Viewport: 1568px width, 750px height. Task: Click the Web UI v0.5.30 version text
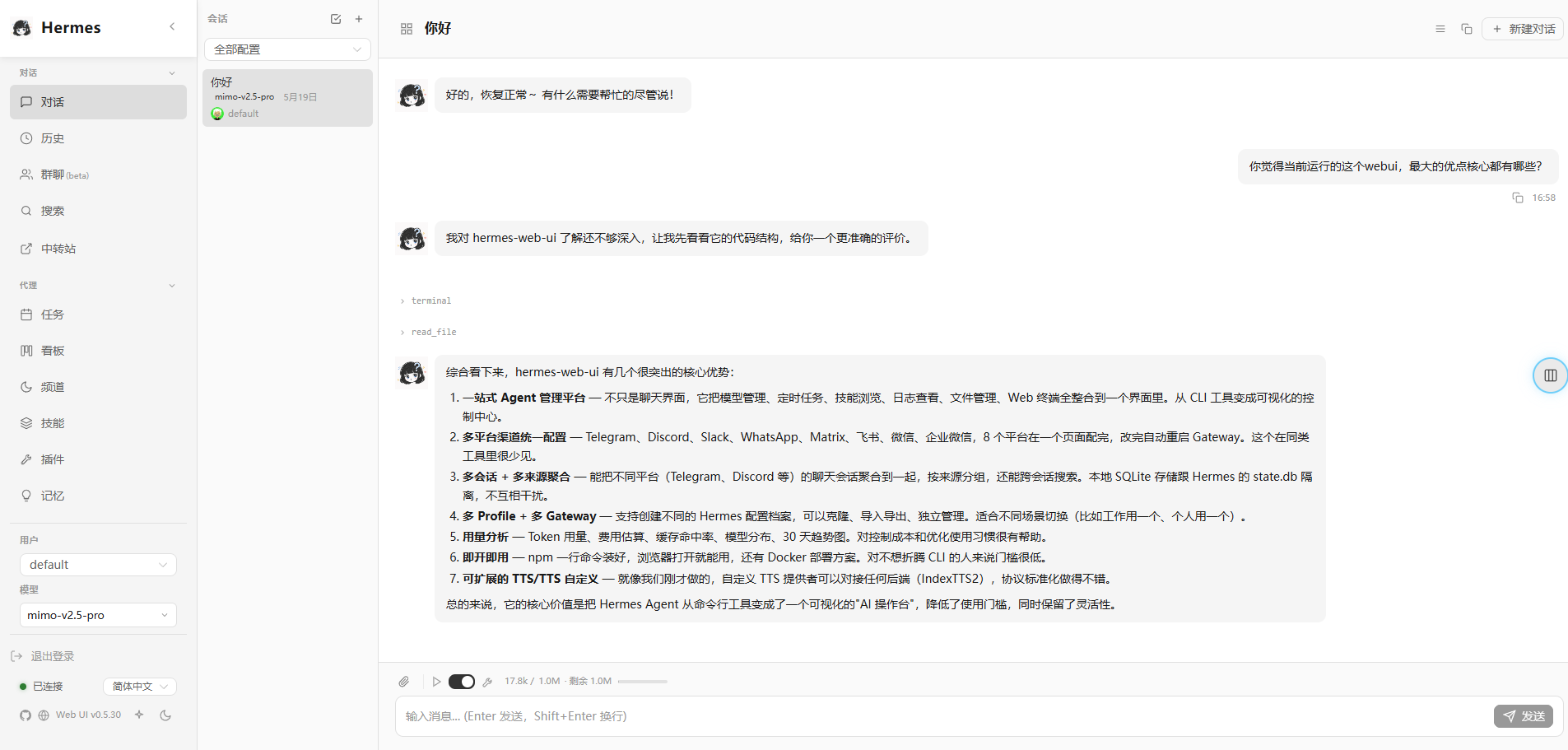coord(88,715)
